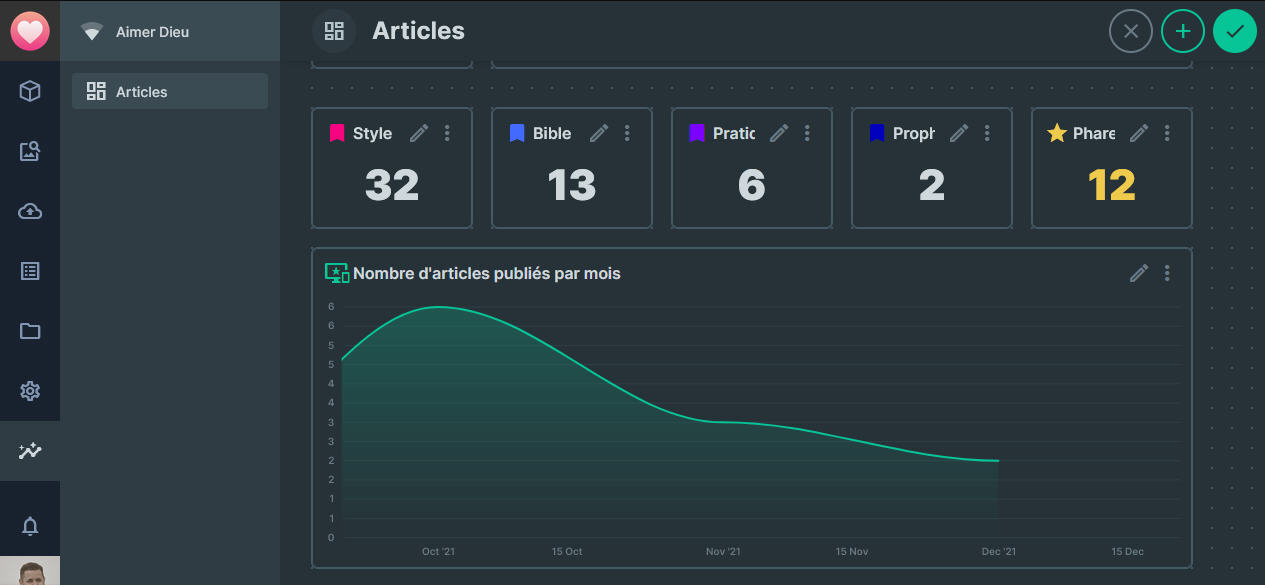Open the Bible card options menu
The width and height of the screenshot is (1265, 585).
[x=627, y=133]
